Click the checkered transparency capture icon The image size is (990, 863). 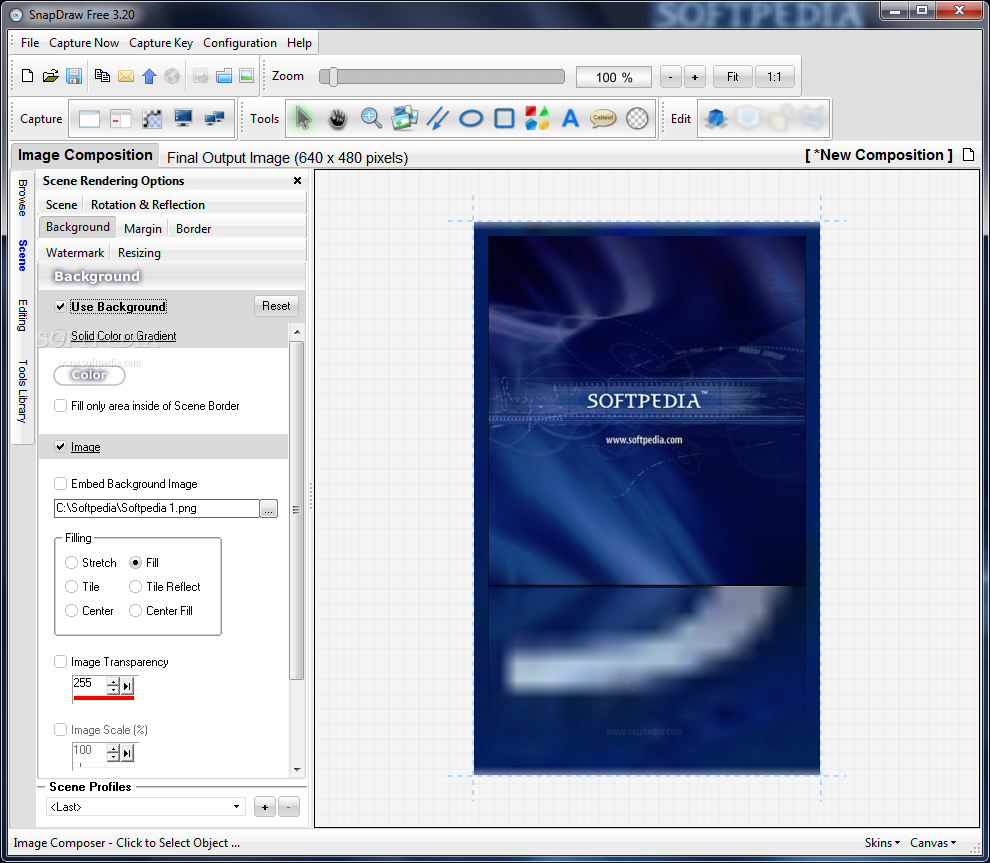[152, 119]
